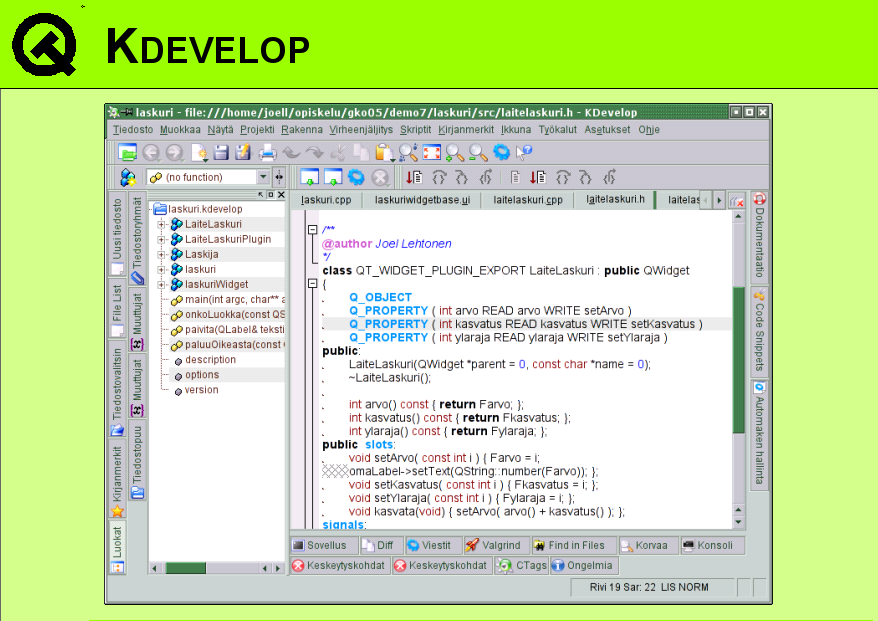Image resolution: width=878 pixels, height=621 pixels.
Task: Switch to the laitelaskuri.cpp tab
Action: pos(528,200)
